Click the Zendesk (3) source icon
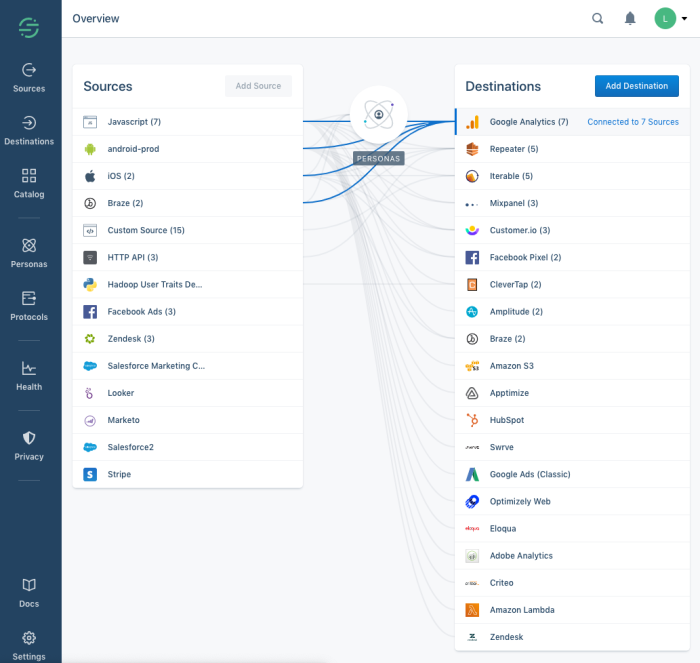This screenshot has width=700, height=663. [90, 339]
